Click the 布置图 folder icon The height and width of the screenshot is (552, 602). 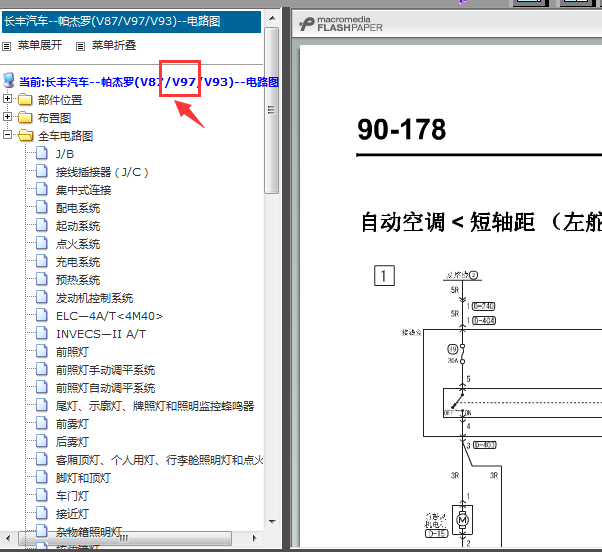[x=25, y=117]
